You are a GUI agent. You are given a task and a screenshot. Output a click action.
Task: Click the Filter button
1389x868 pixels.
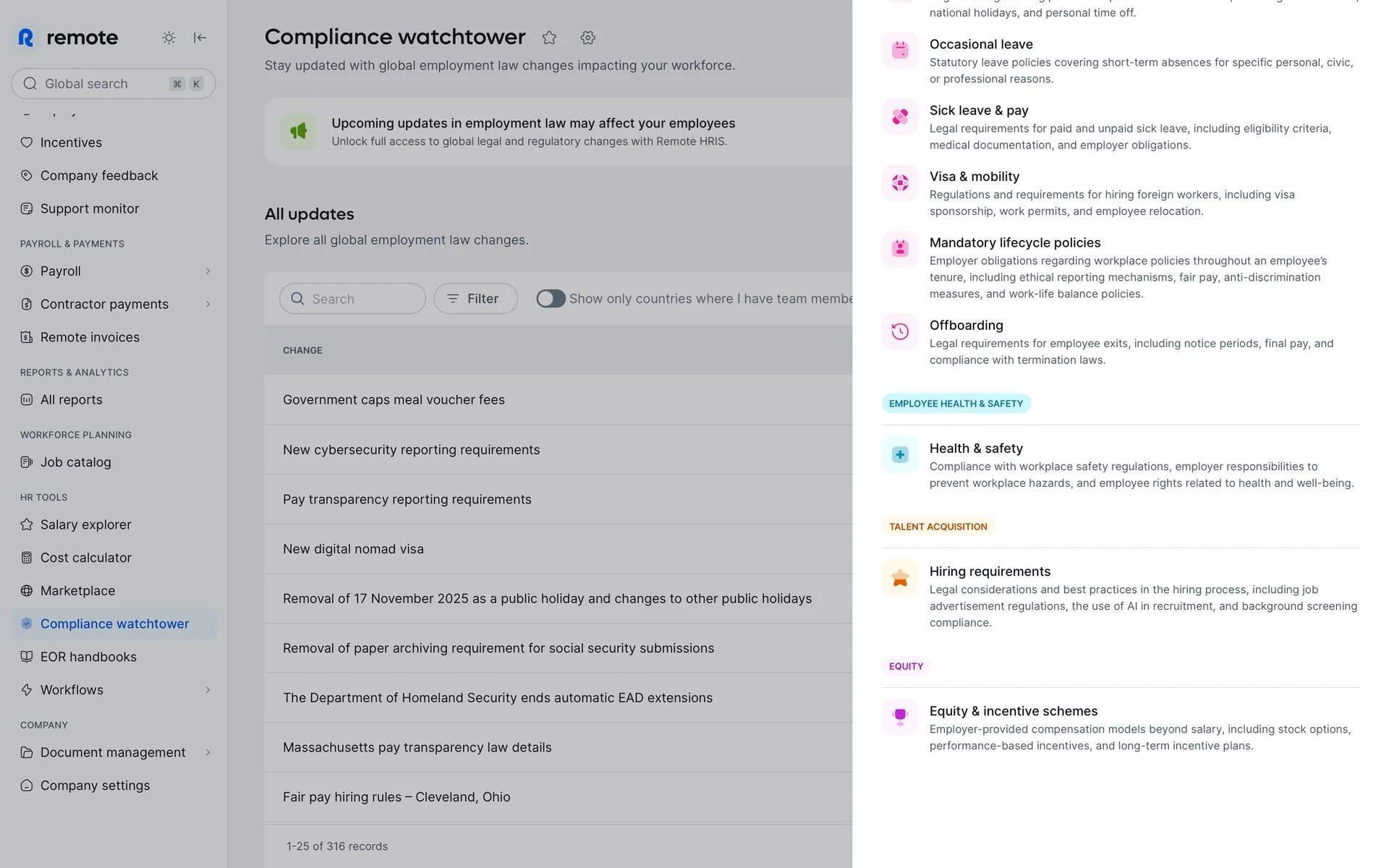(475, 299)
